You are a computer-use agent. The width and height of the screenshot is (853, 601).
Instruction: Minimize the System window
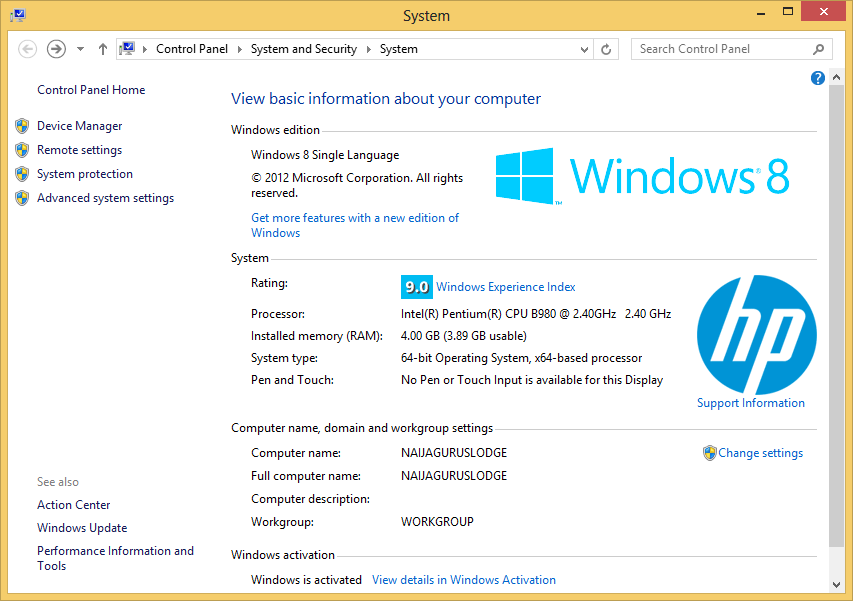click(761, 12)
